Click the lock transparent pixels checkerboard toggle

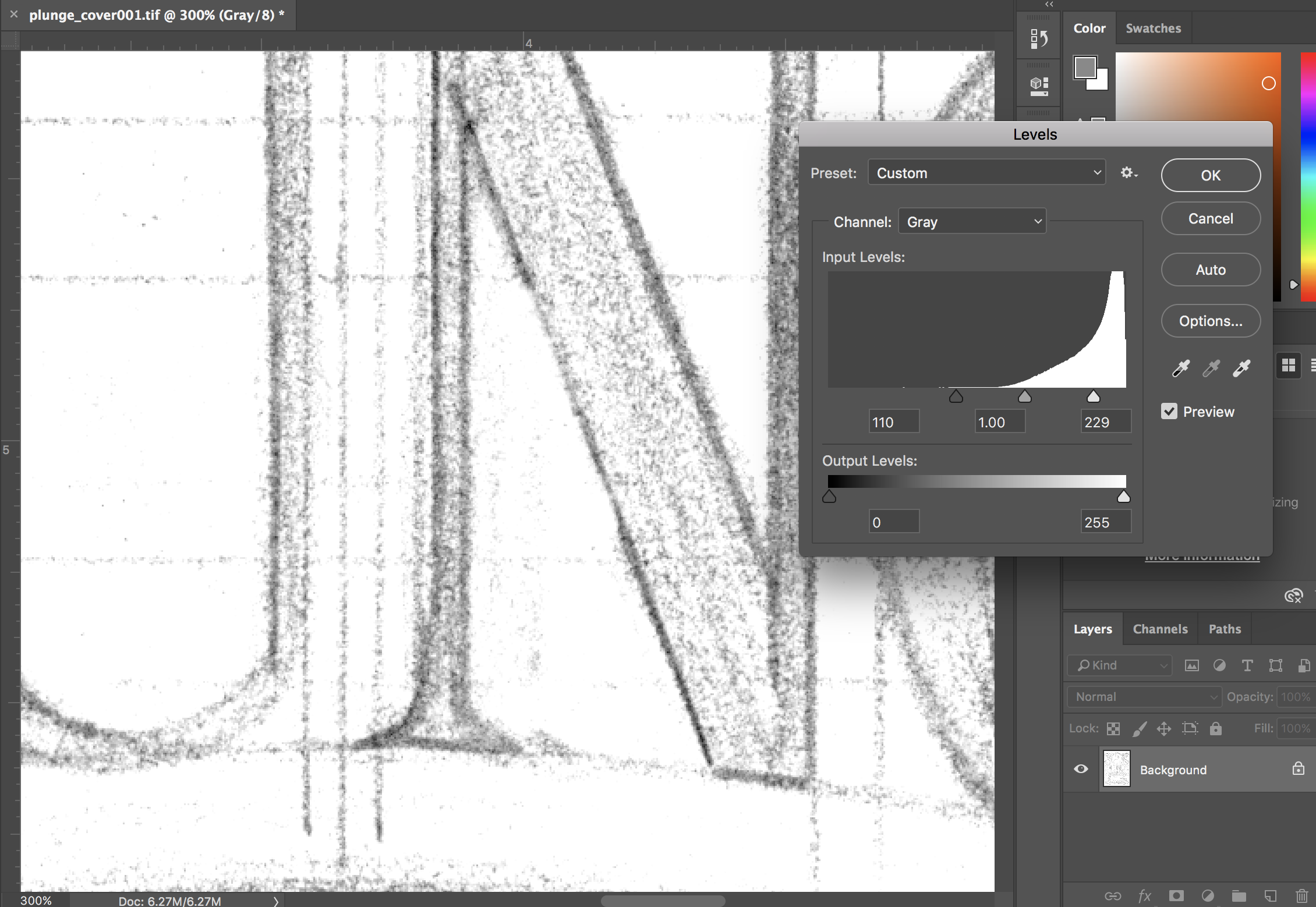click(1113, 728)
